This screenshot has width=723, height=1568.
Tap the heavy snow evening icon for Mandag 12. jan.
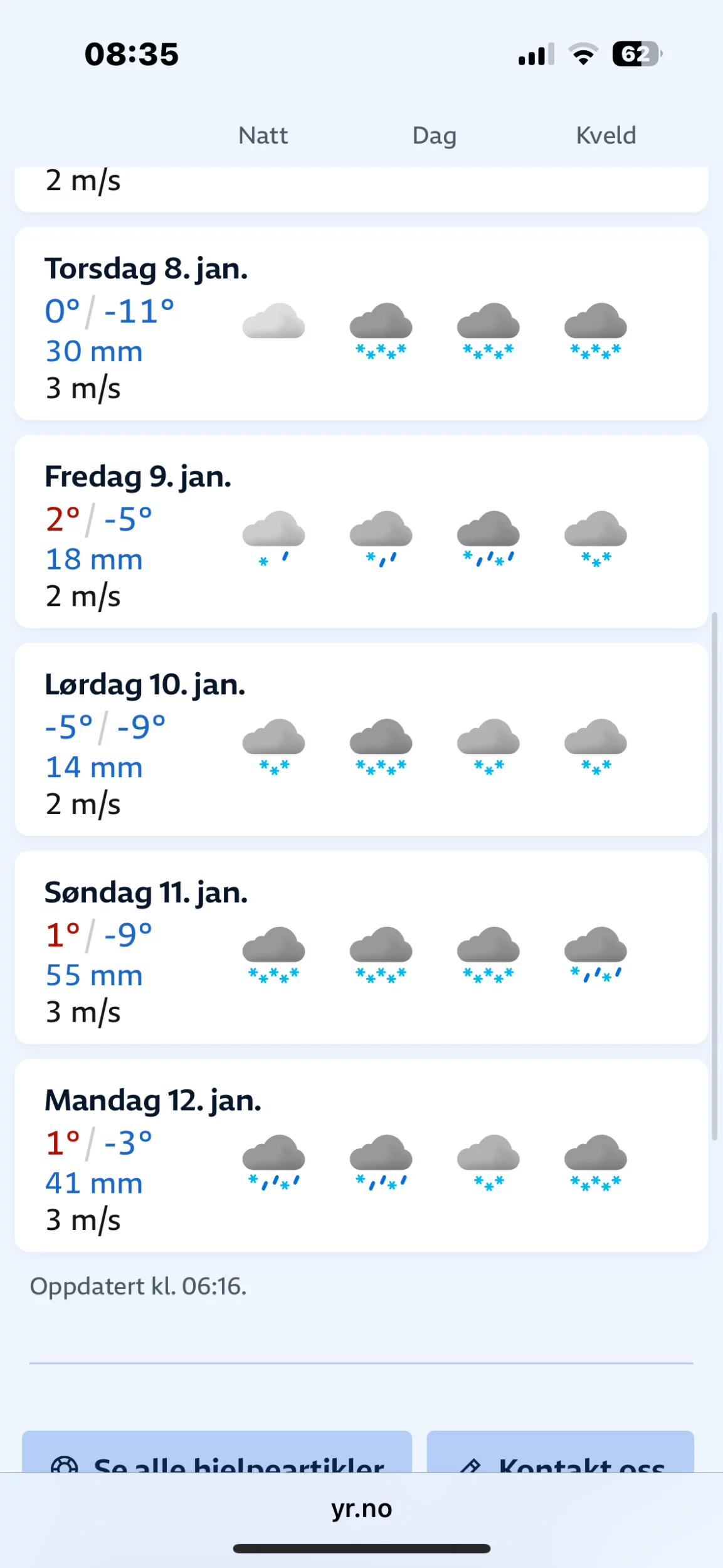(x=595, y=1163)
